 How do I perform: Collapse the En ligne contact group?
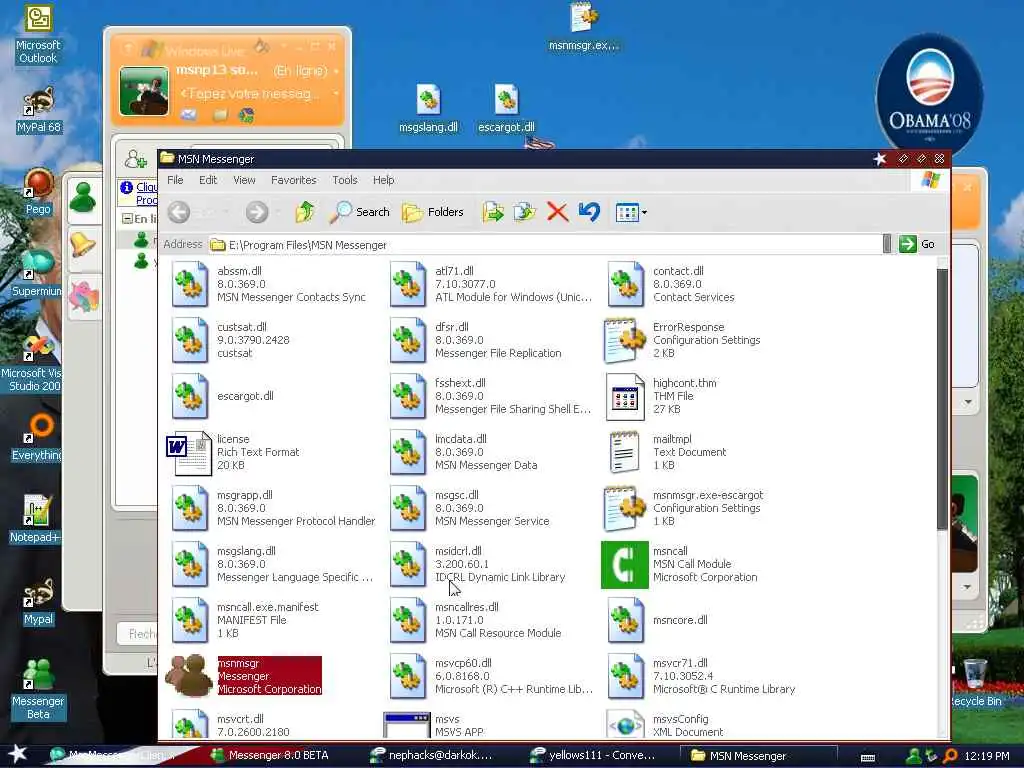pos(127,218)
